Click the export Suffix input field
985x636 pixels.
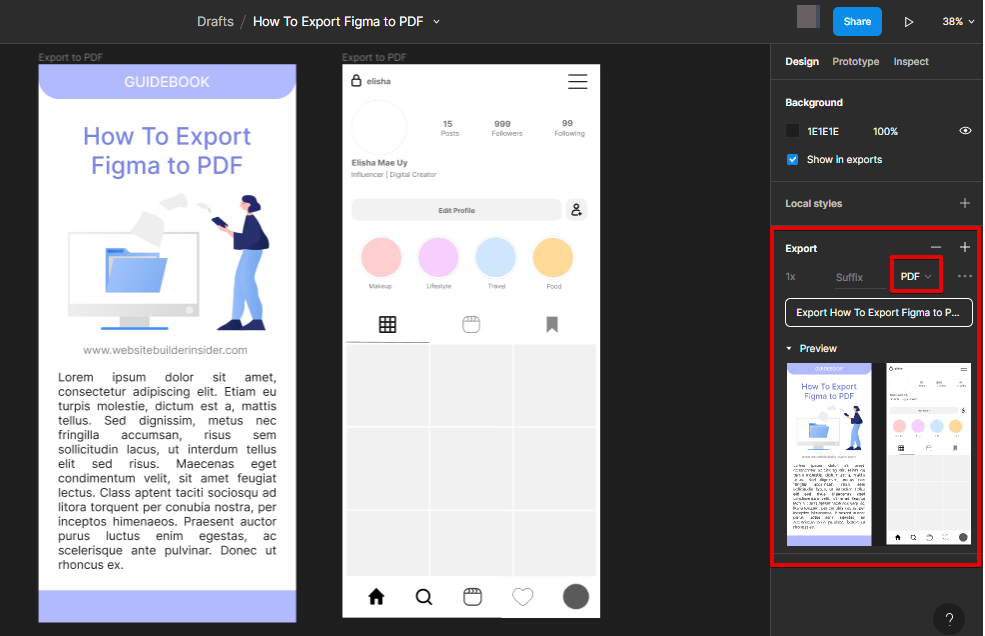coord(849,277)
